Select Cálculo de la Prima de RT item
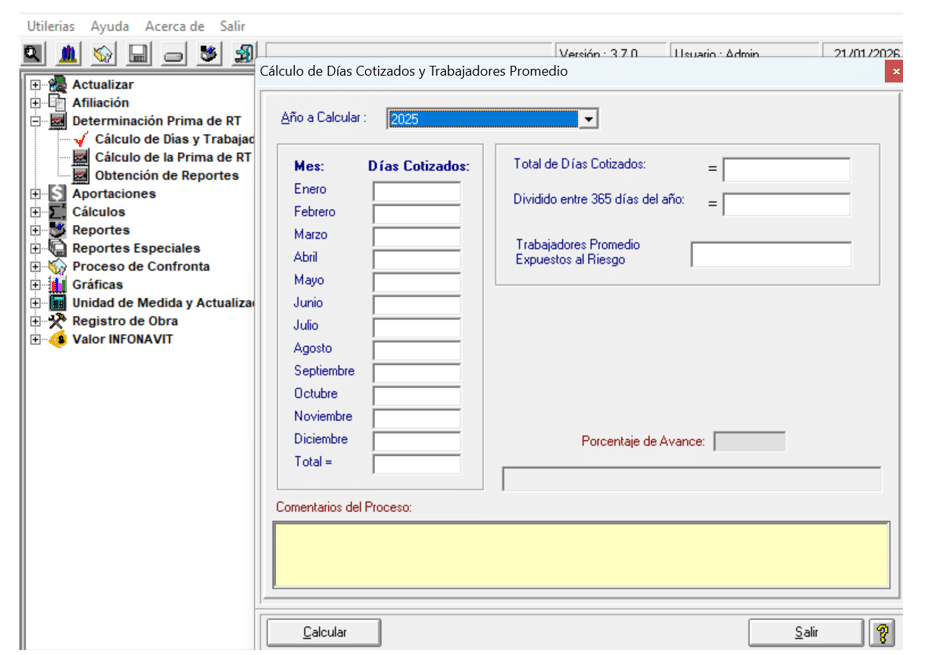This screenshot has width=950, height=655. point(172,157)
